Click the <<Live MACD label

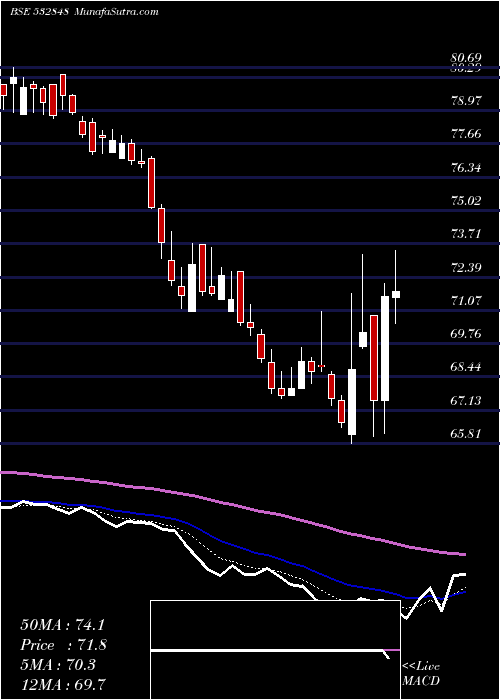421,674
